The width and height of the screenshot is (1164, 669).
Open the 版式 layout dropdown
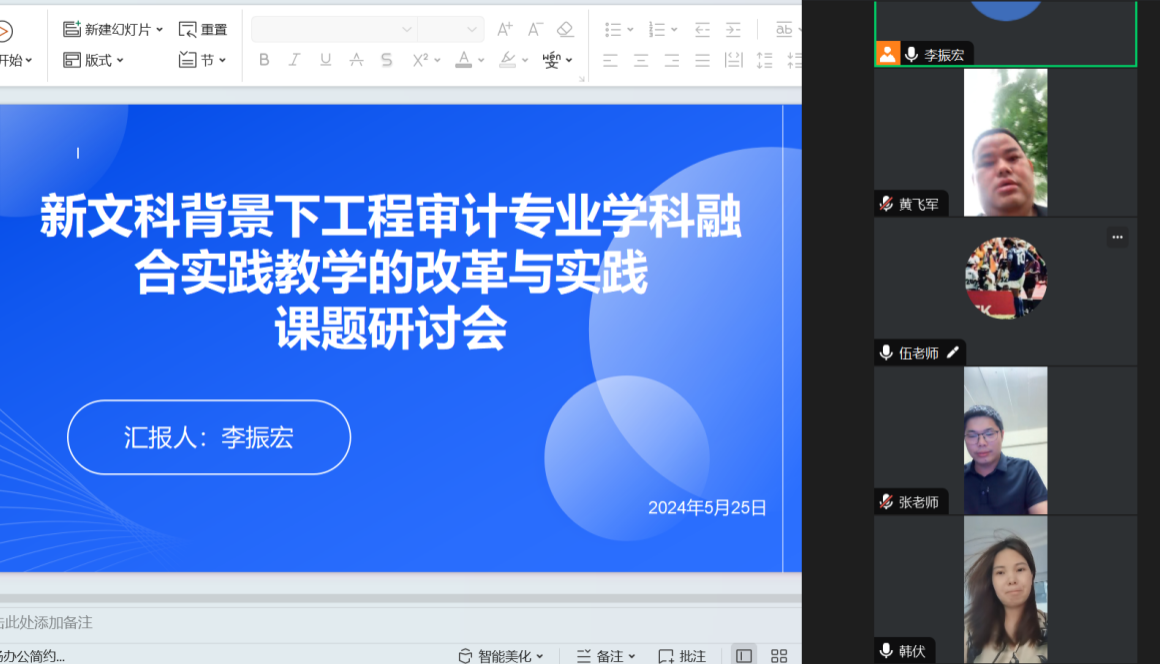94,60
